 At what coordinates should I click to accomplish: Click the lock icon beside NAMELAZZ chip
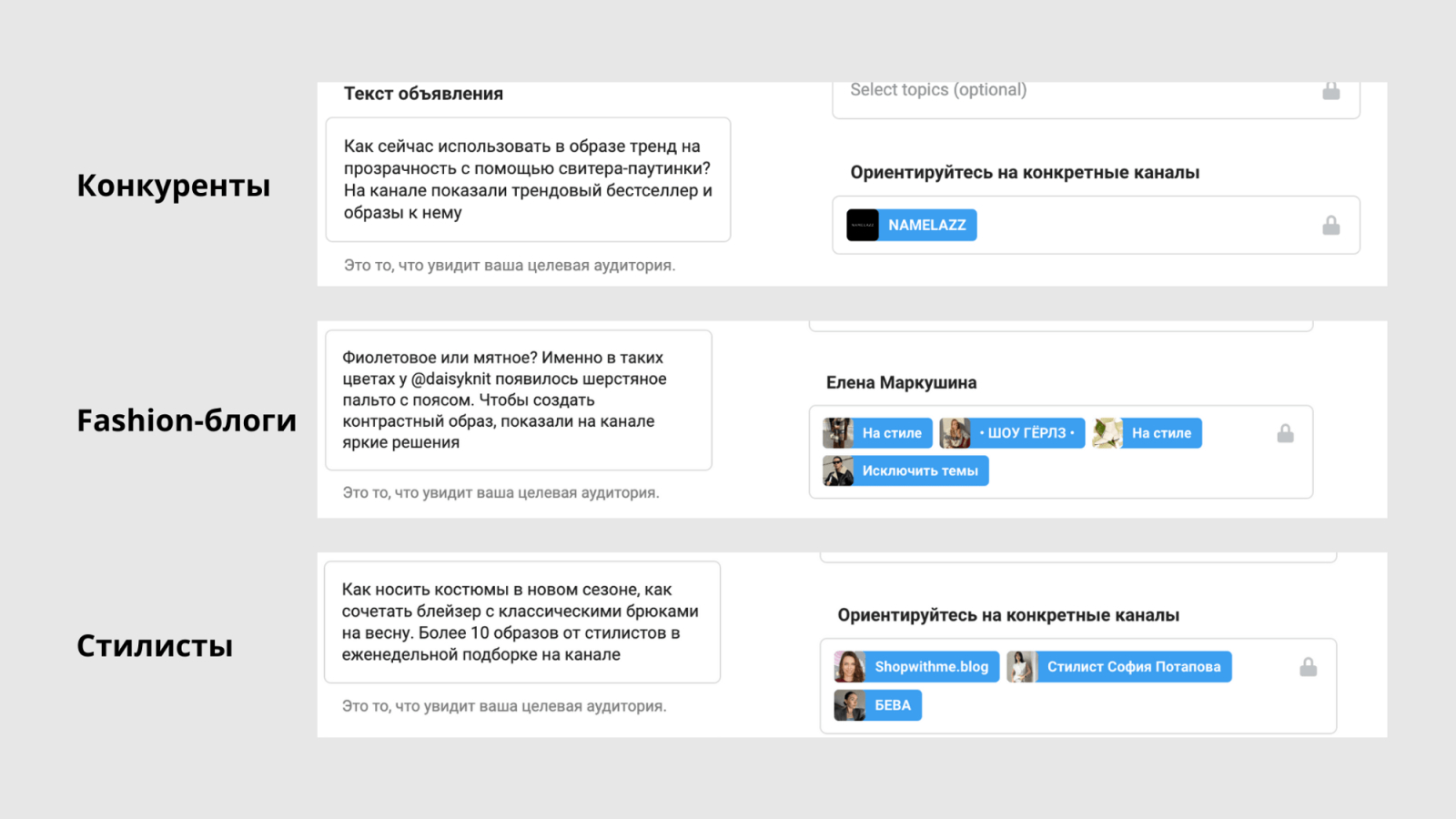click(1330, 225)
